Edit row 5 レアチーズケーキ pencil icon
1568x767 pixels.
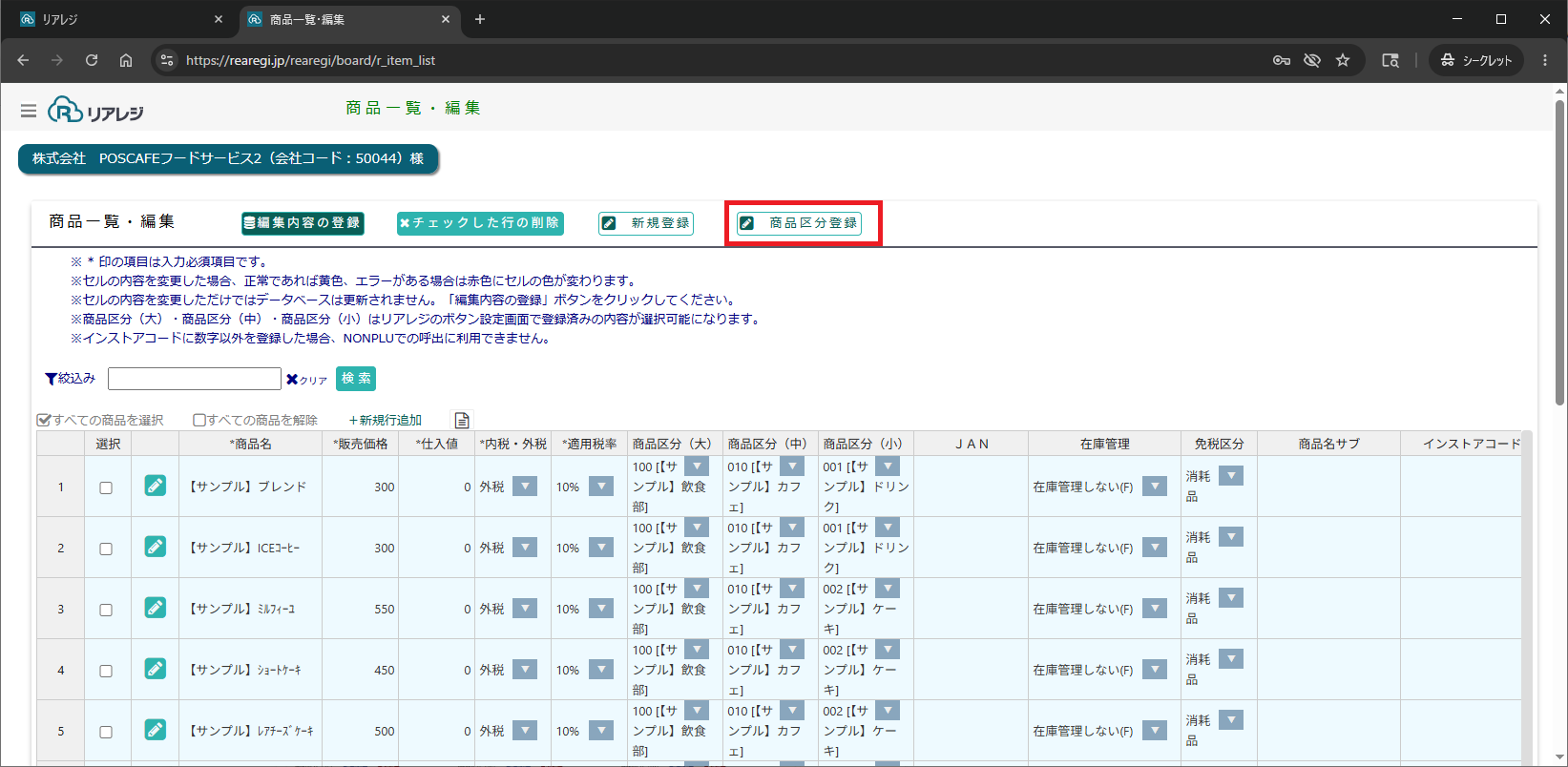pyautogui.click(x=155, y=730)
